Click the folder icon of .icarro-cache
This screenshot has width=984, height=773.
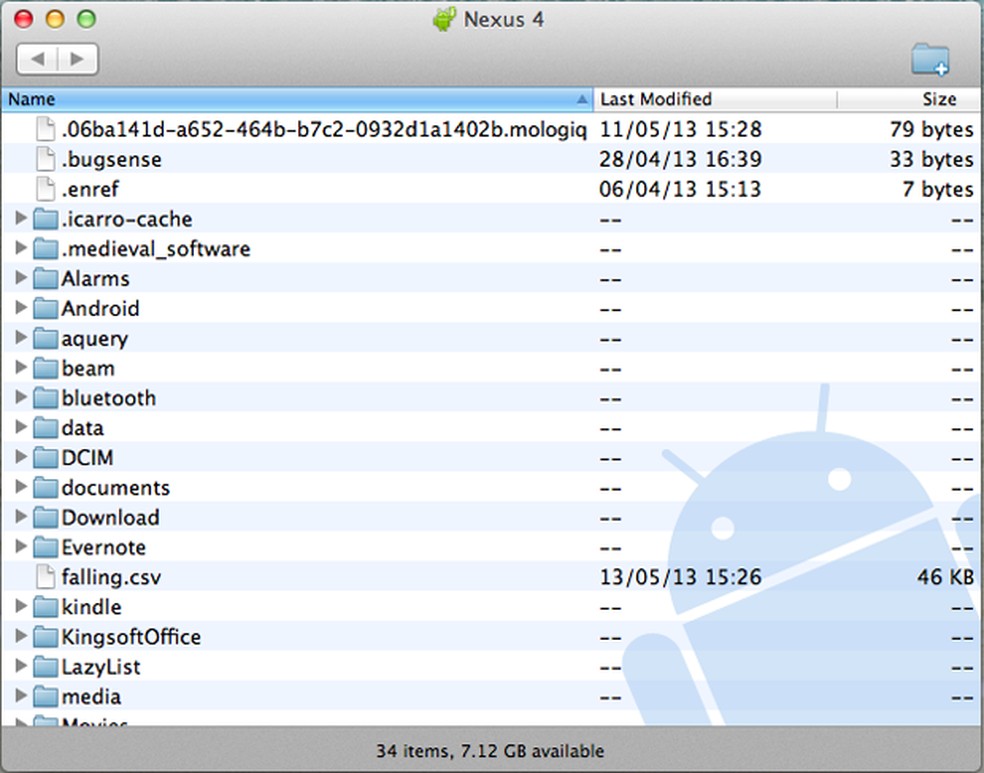[45, 219]
